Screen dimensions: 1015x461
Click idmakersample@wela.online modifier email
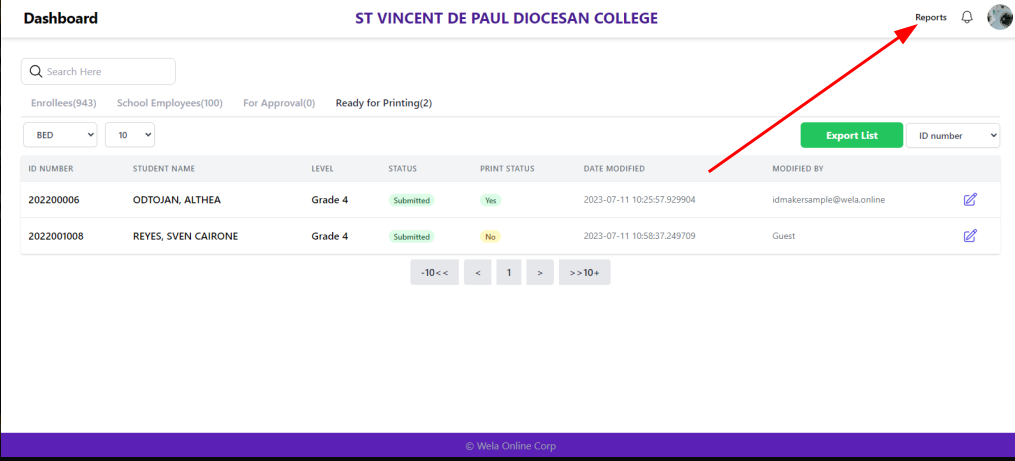tap(829, 200)
